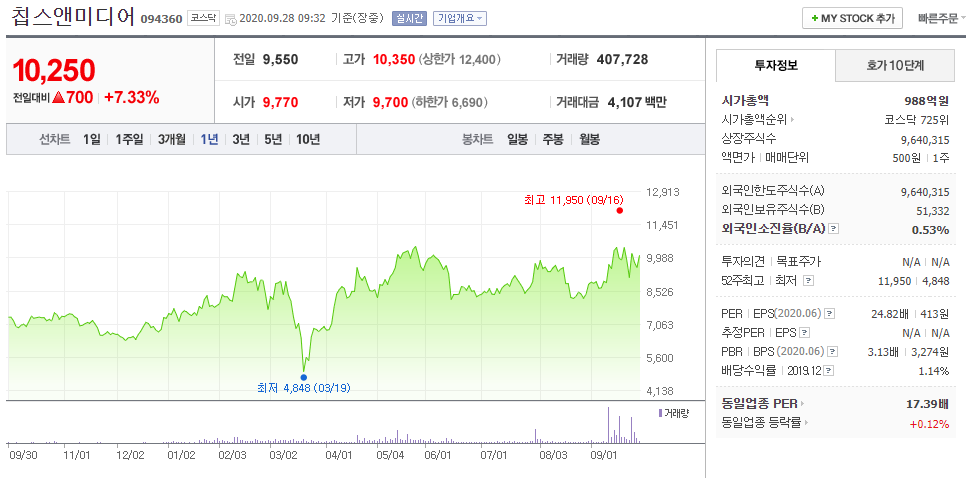974x478 pixels.
Task: Show the 주봉 candlestick chart
Action: click(x=553, y=139)
